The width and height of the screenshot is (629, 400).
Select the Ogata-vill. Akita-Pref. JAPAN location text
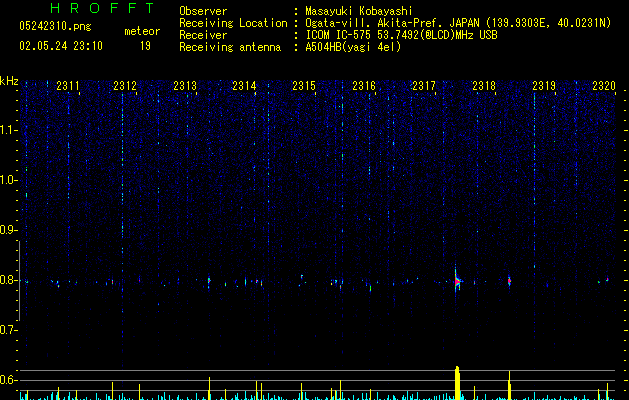(458, 23)
